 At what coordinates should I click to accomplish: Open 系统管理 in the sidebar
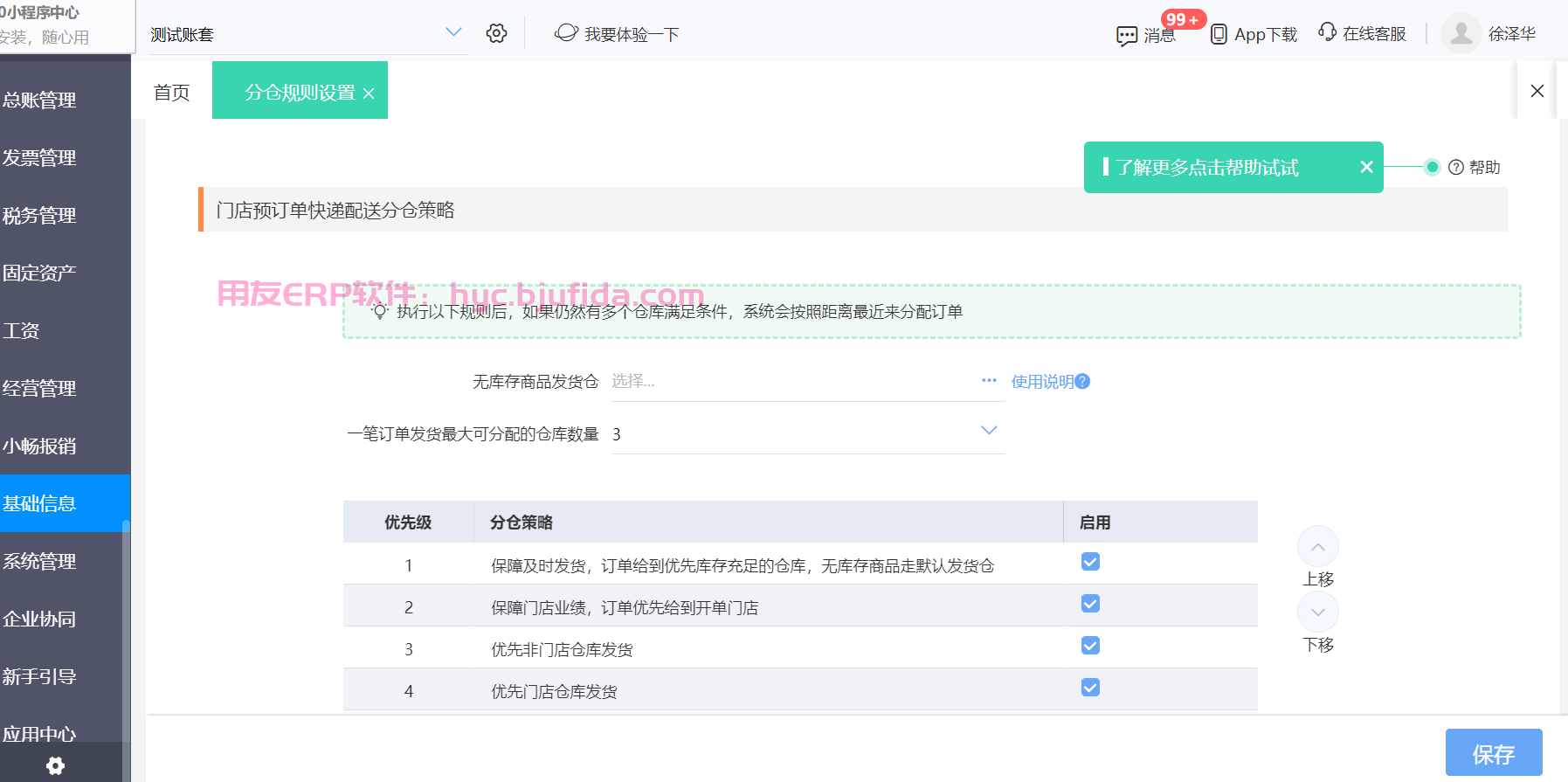point(66,561)
